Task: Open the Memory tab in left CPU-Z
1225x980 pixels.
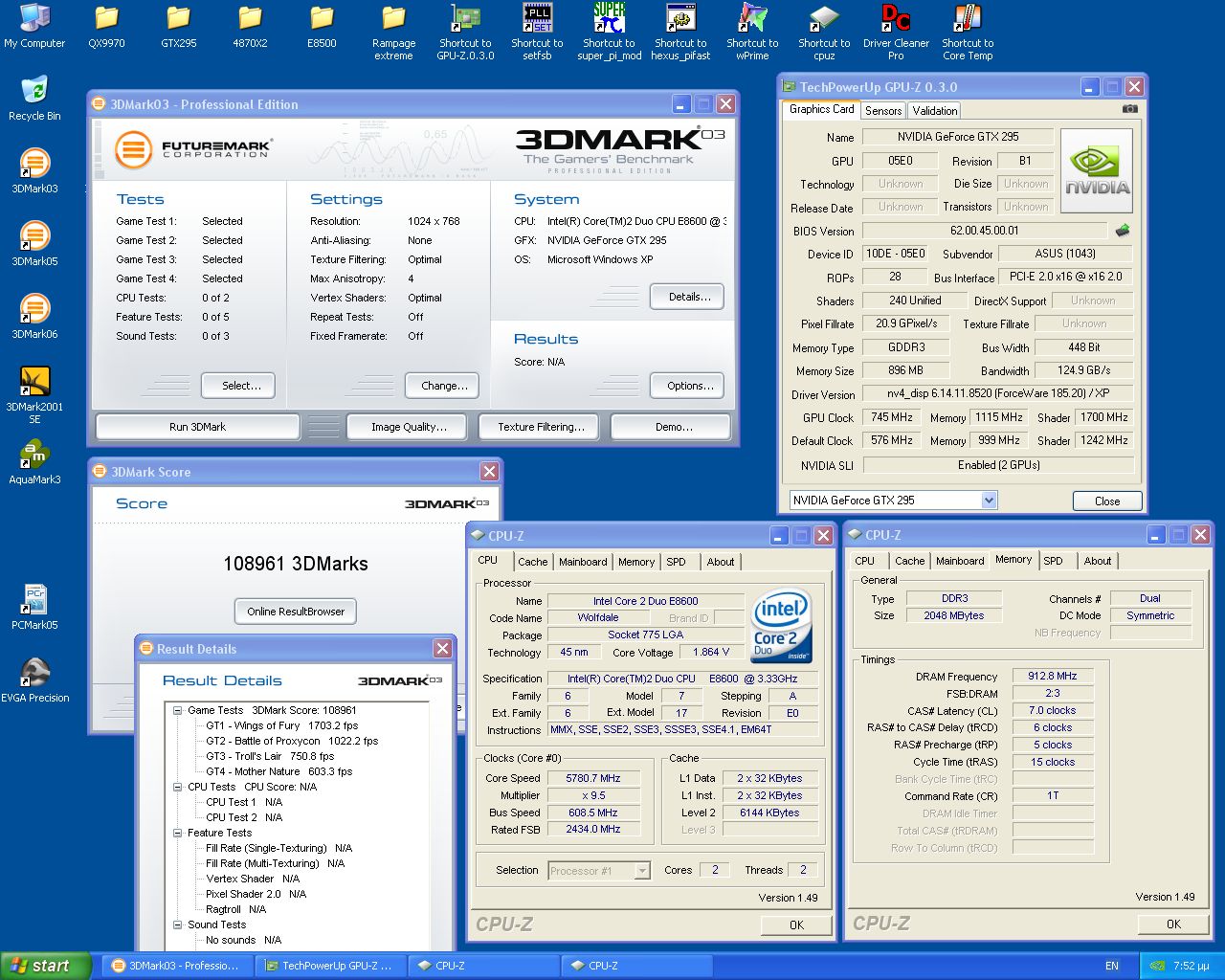Action: tap(636, 562)
